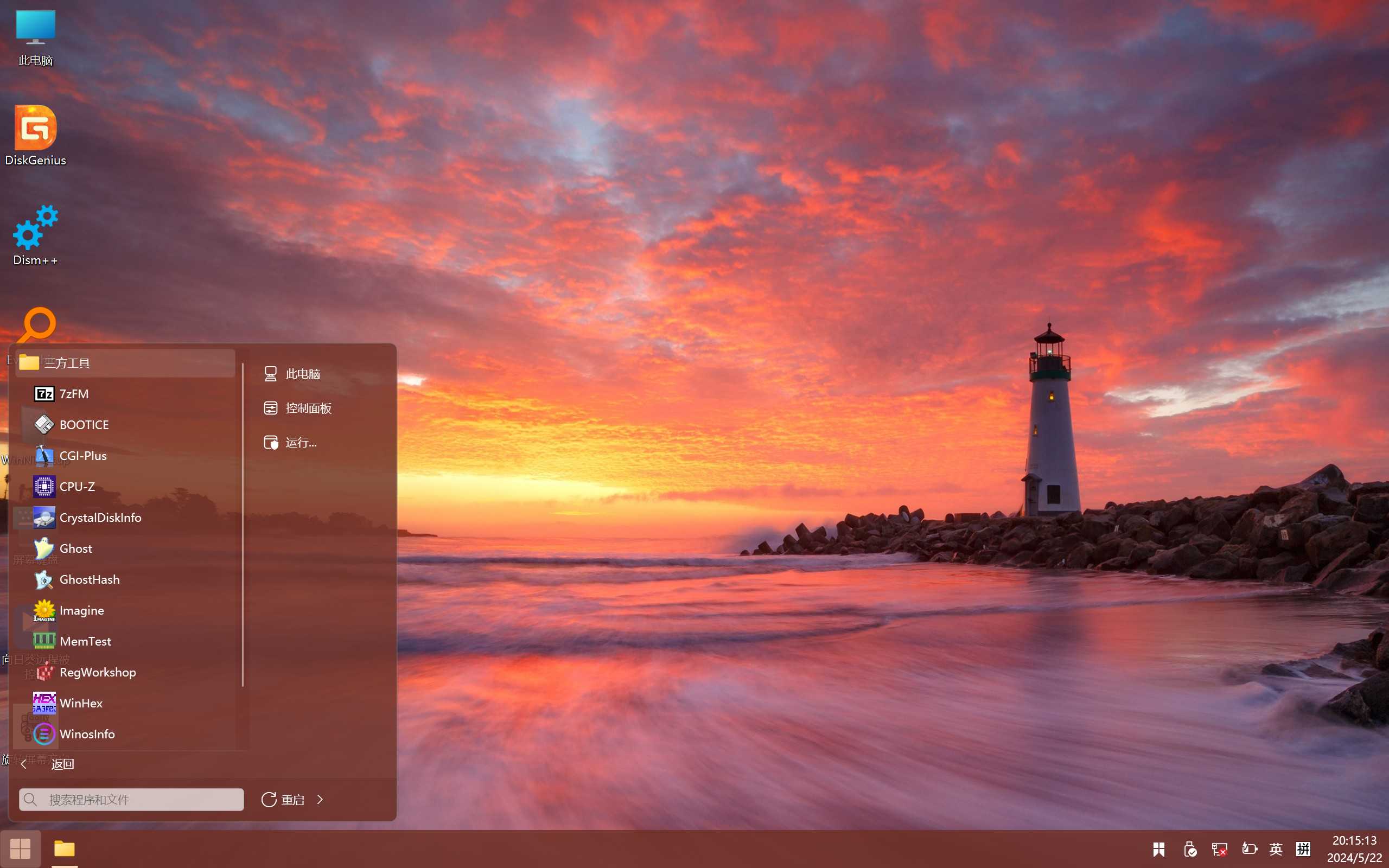Viewport: 1389px width, 868px height.
Task: Open Ghost application
Action: coord(75,549)
